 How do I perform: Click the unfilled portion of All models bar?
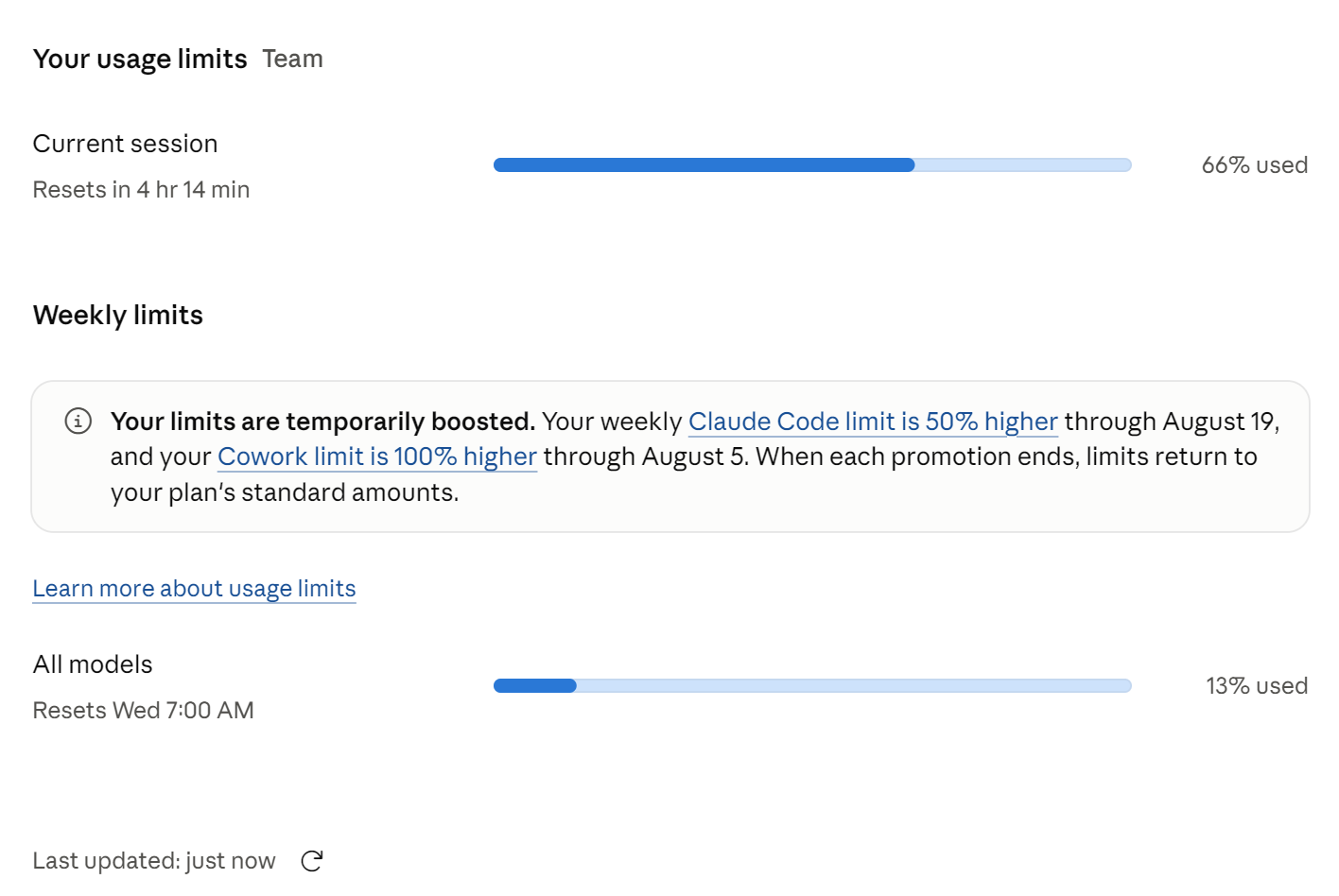click(854, 686)
